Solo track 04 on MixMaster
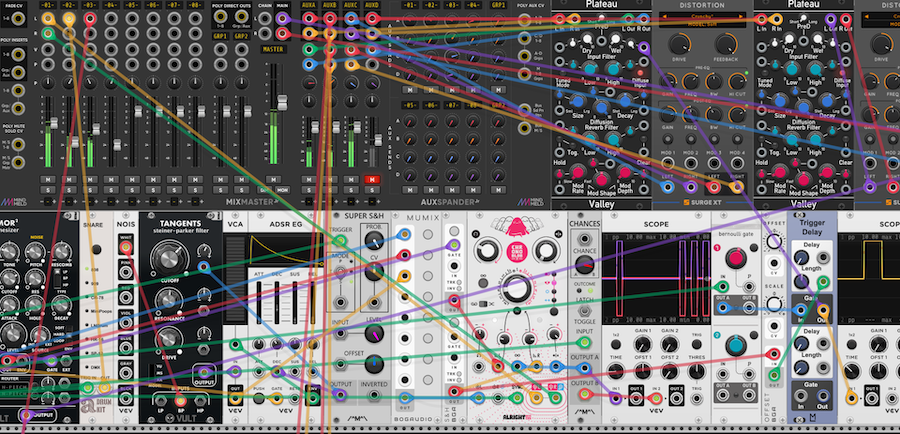The image size is (900, 434). [x=111, y=189]
